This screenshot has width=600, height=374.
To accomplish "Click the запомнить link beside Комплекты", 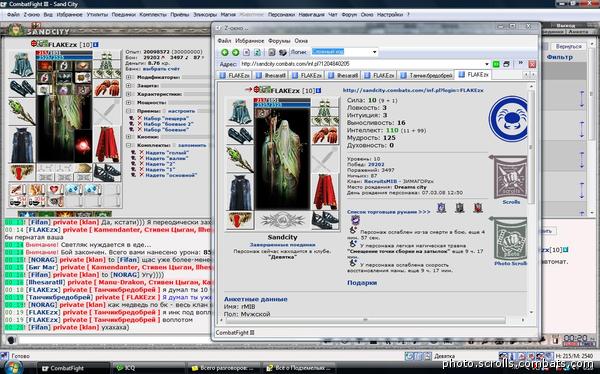I will tap(192, 145).
